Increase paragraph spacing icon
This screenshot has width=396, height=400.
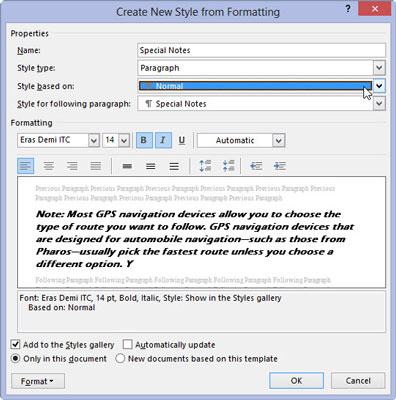click(205, 166)
